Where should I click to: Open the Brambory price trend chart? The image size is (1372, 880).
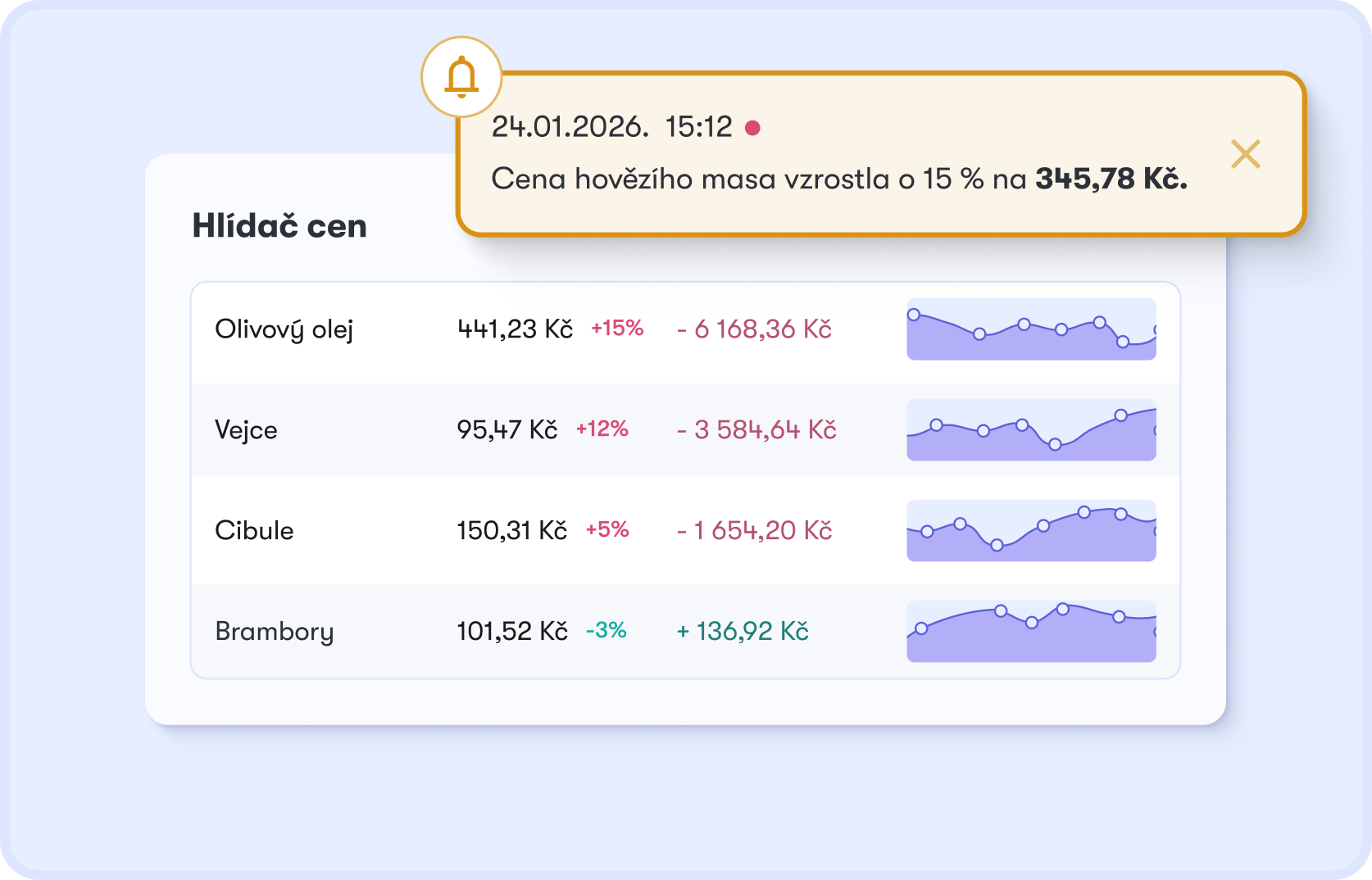pyautogui.click(x=1031, y=632)
